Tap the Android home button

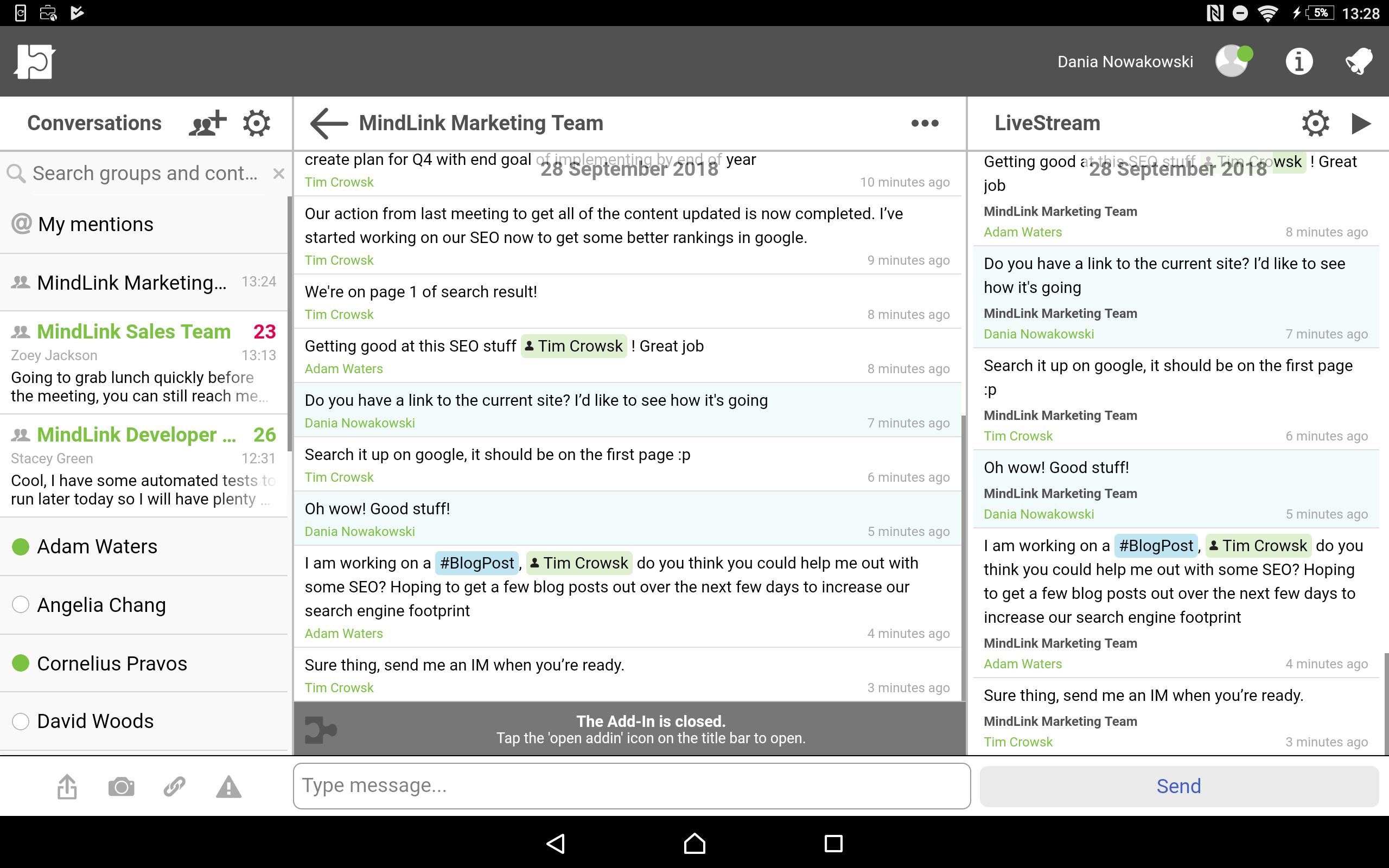pyautogui.click(x=694, y=843)
